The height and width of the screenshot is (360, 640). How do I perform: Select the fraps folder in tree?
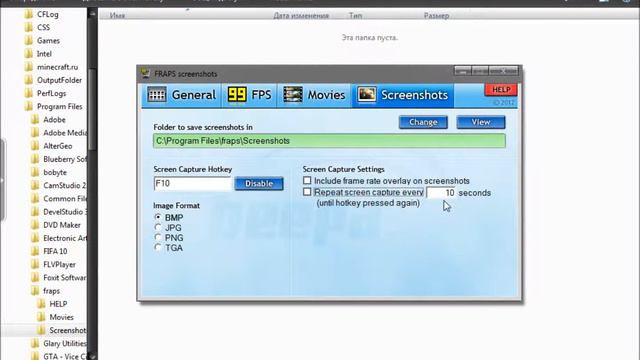pyautogui.click(x=51, y=291)
